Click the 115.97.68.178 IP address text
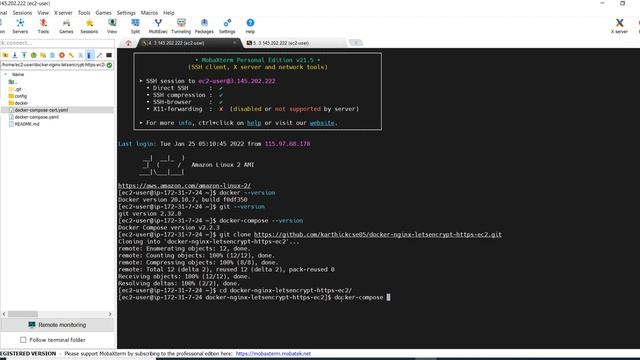The image size is (640, 360). [287, 144]
